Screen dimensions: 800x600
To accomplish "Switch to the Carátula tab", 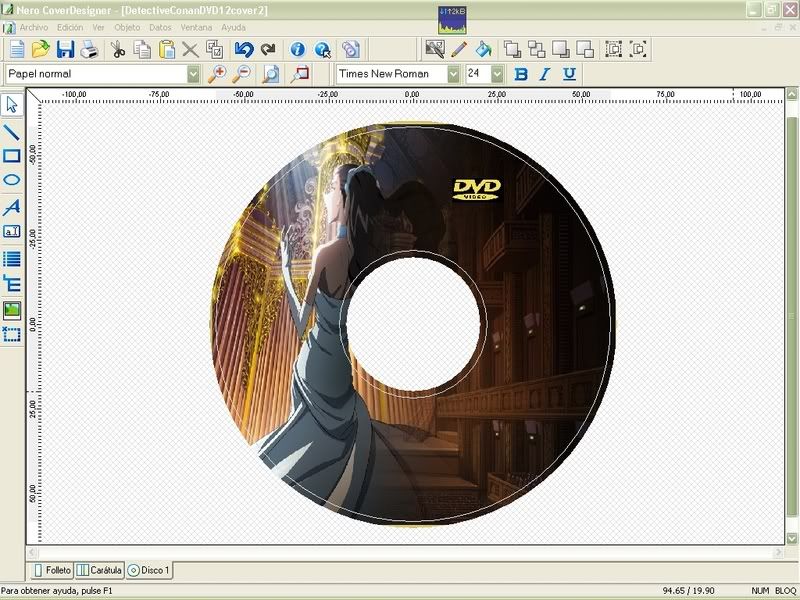I will pos(99,570).
